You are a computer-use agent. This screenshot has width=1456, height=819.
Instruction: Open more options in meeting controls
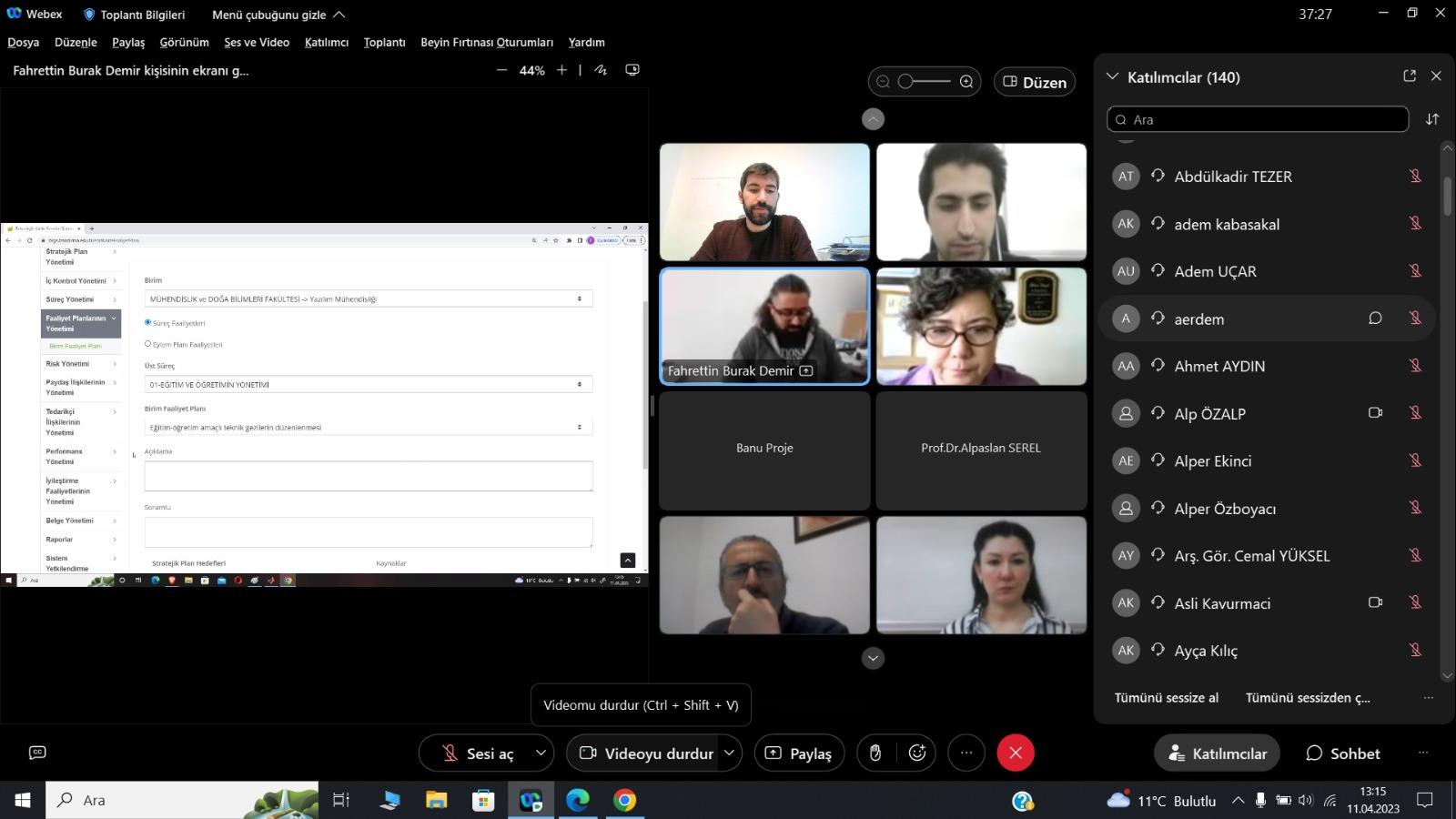click(x=966, y=753)
